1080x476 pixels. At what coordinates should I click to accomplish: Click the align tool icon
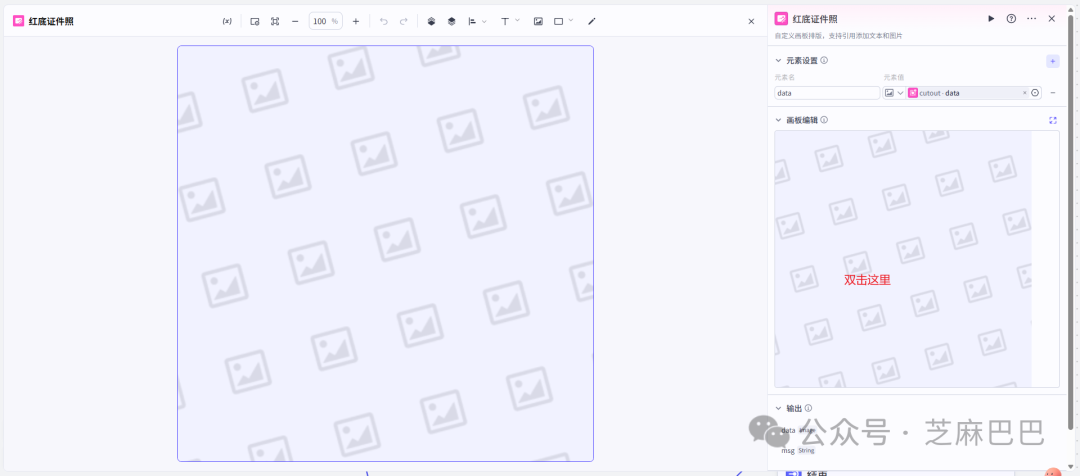[472, 21]
